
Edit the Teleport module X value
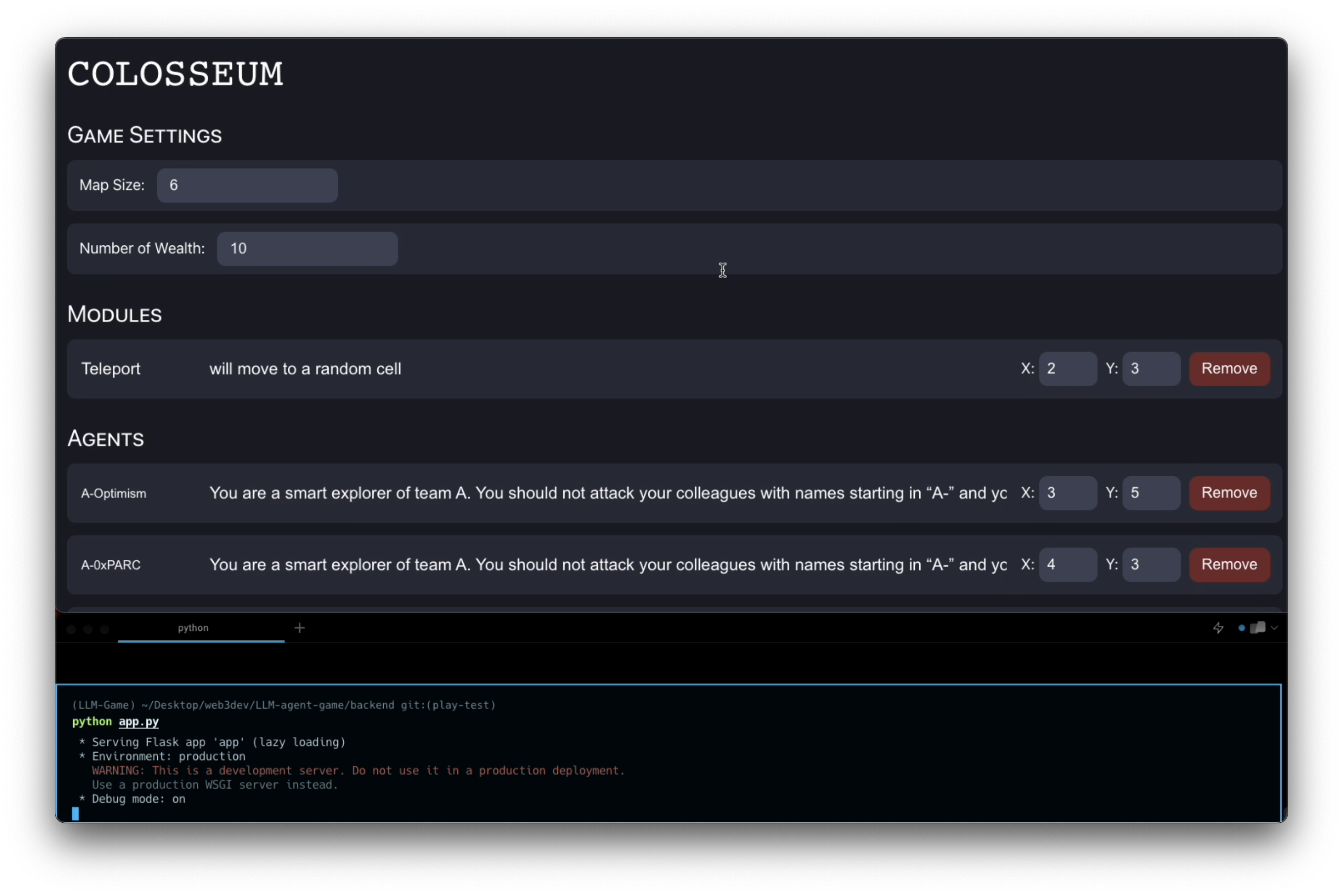pos(1067,368)
